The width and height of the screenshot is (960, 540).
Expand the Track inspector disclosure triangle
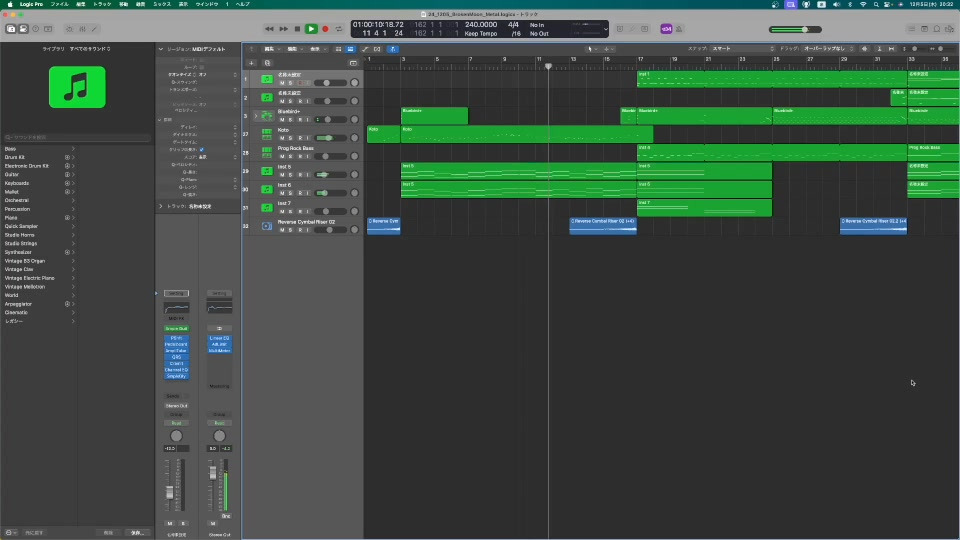point(161,206)
